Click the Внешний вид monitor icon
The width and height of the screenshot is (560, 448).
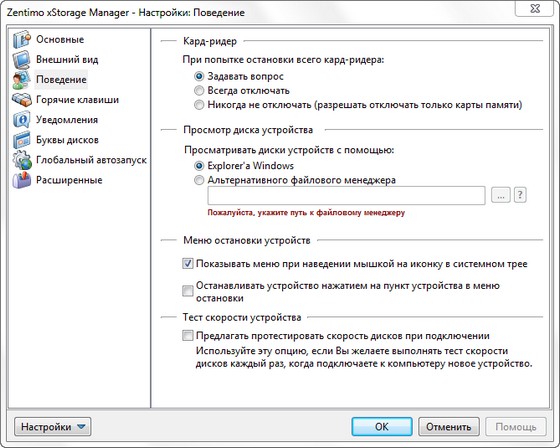tap(22, 60)
